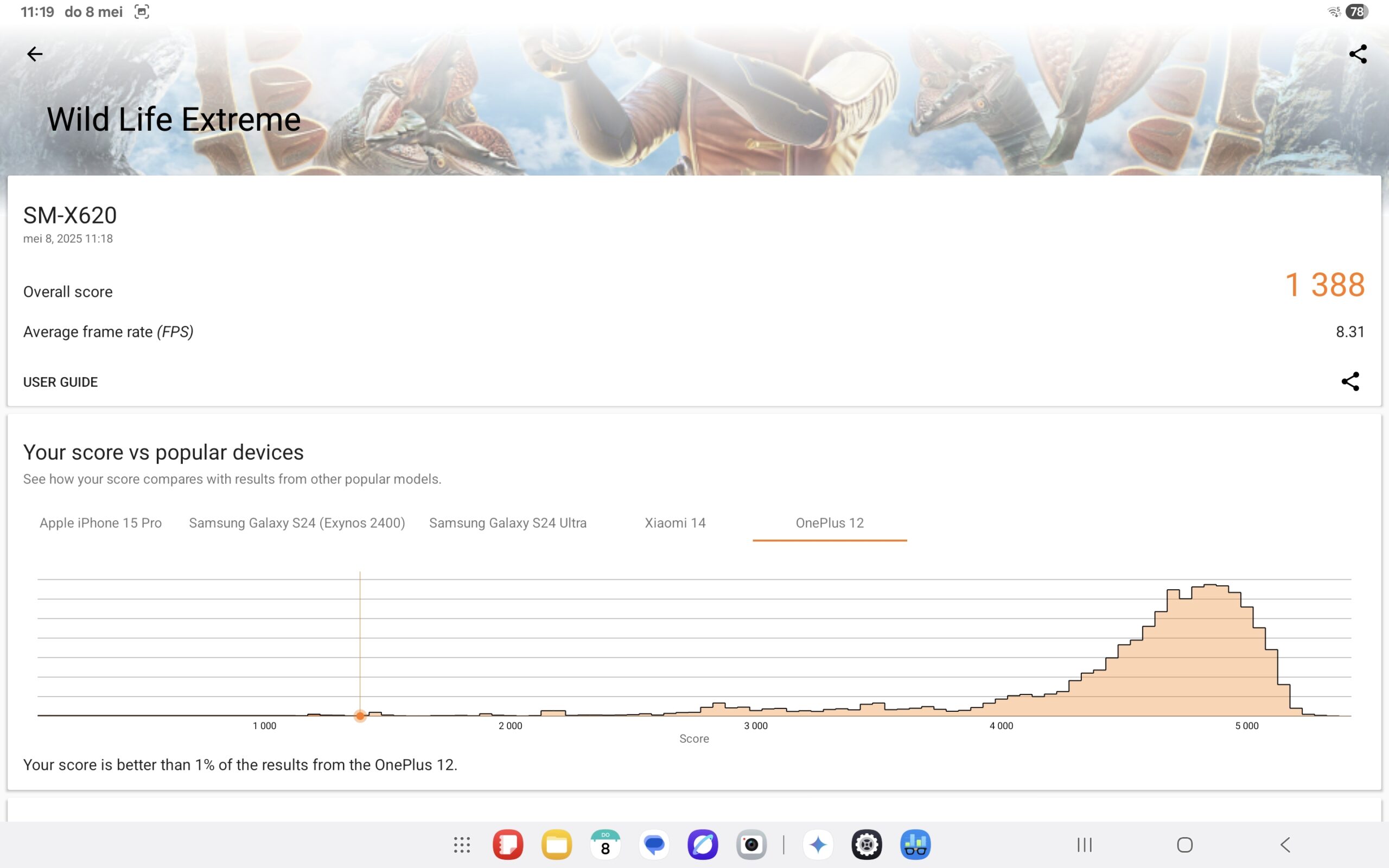This screenshot has width=1389, height=868.
Task: Open the Messages app in the taskbar
Action: click(x=654, y=845)
